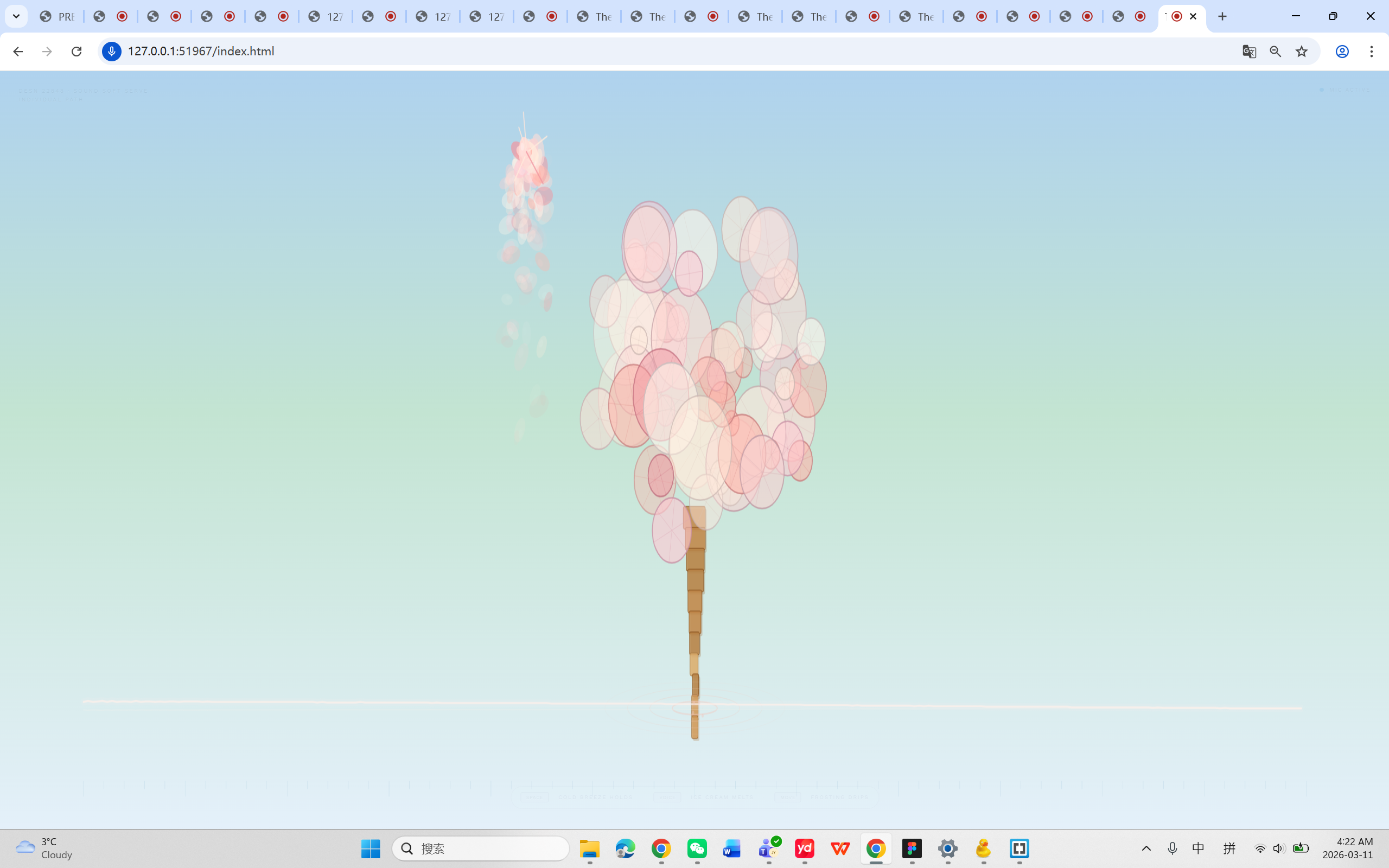This screenshot has height=868, width=1389.
Task: Open the Google Translate icon in the address bar
Action: click(1248, 51)
